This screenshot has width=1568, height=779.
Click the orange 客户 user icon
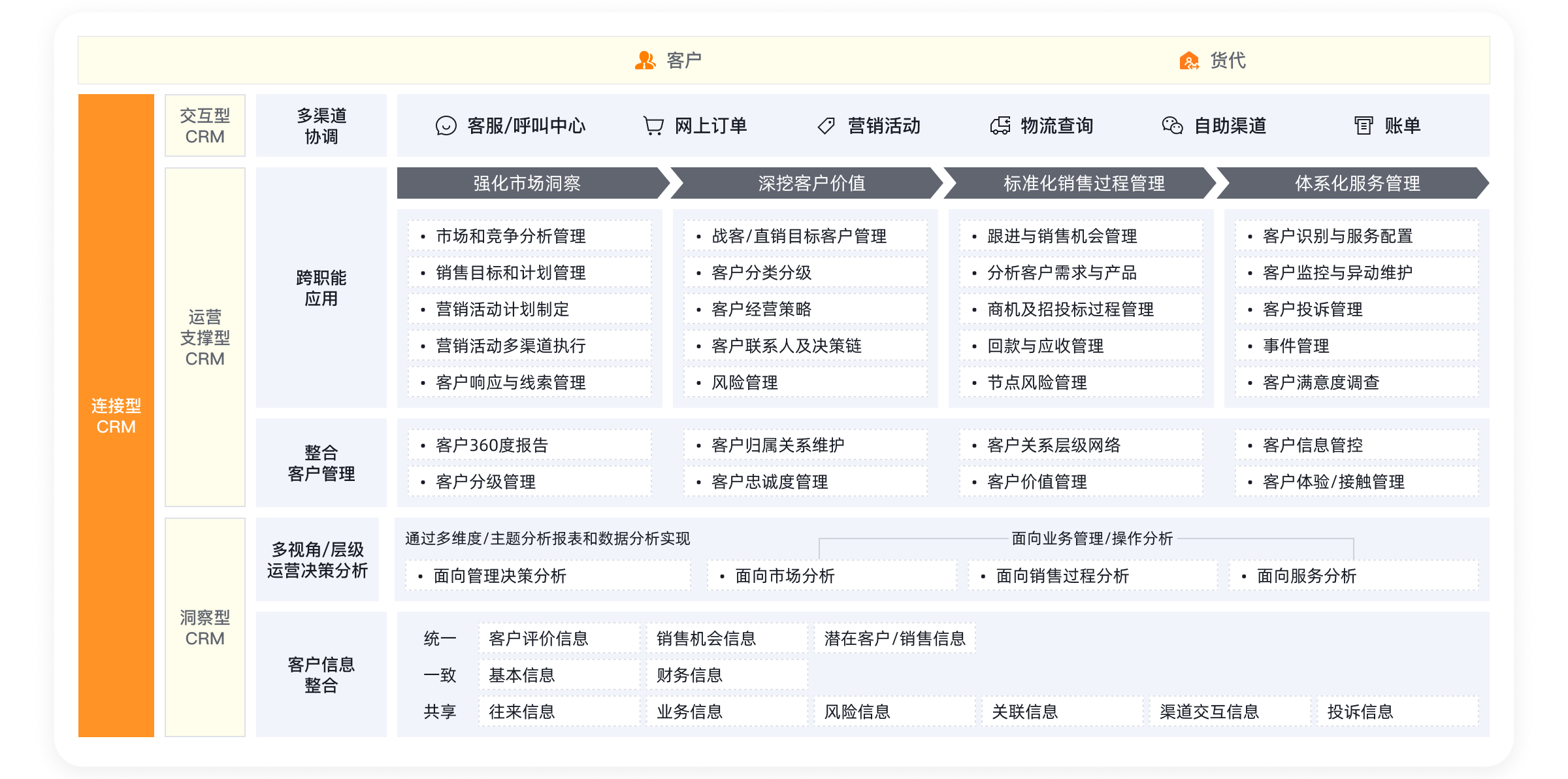(644, 60)
